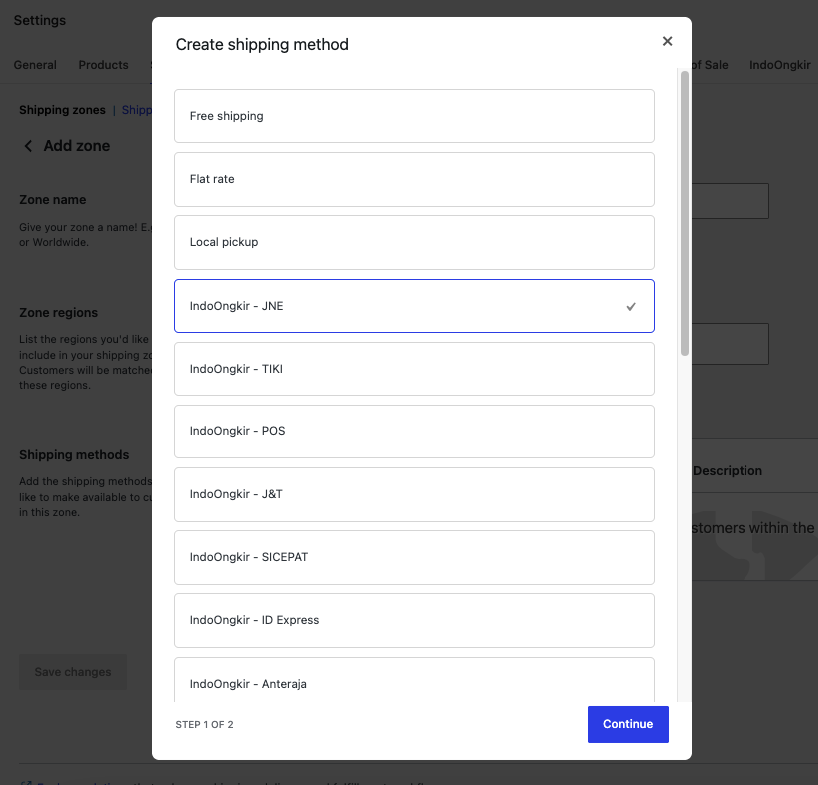
Task: Click the Save changes button
Action: [73, 672]
